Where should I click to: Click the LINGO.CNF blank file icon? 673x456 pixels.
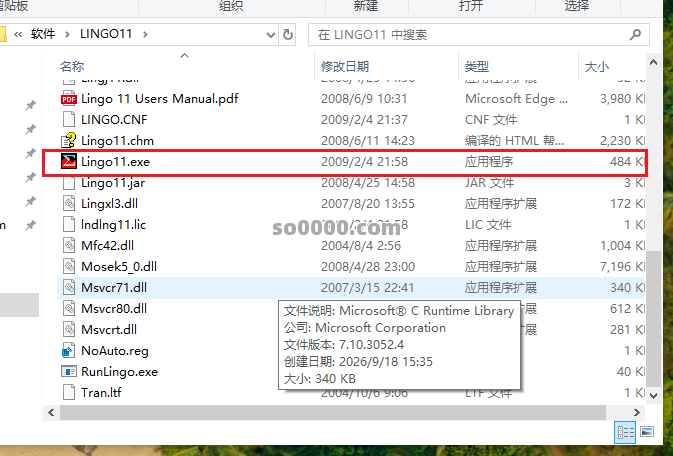pyautogui.click(x=69, y=119)
